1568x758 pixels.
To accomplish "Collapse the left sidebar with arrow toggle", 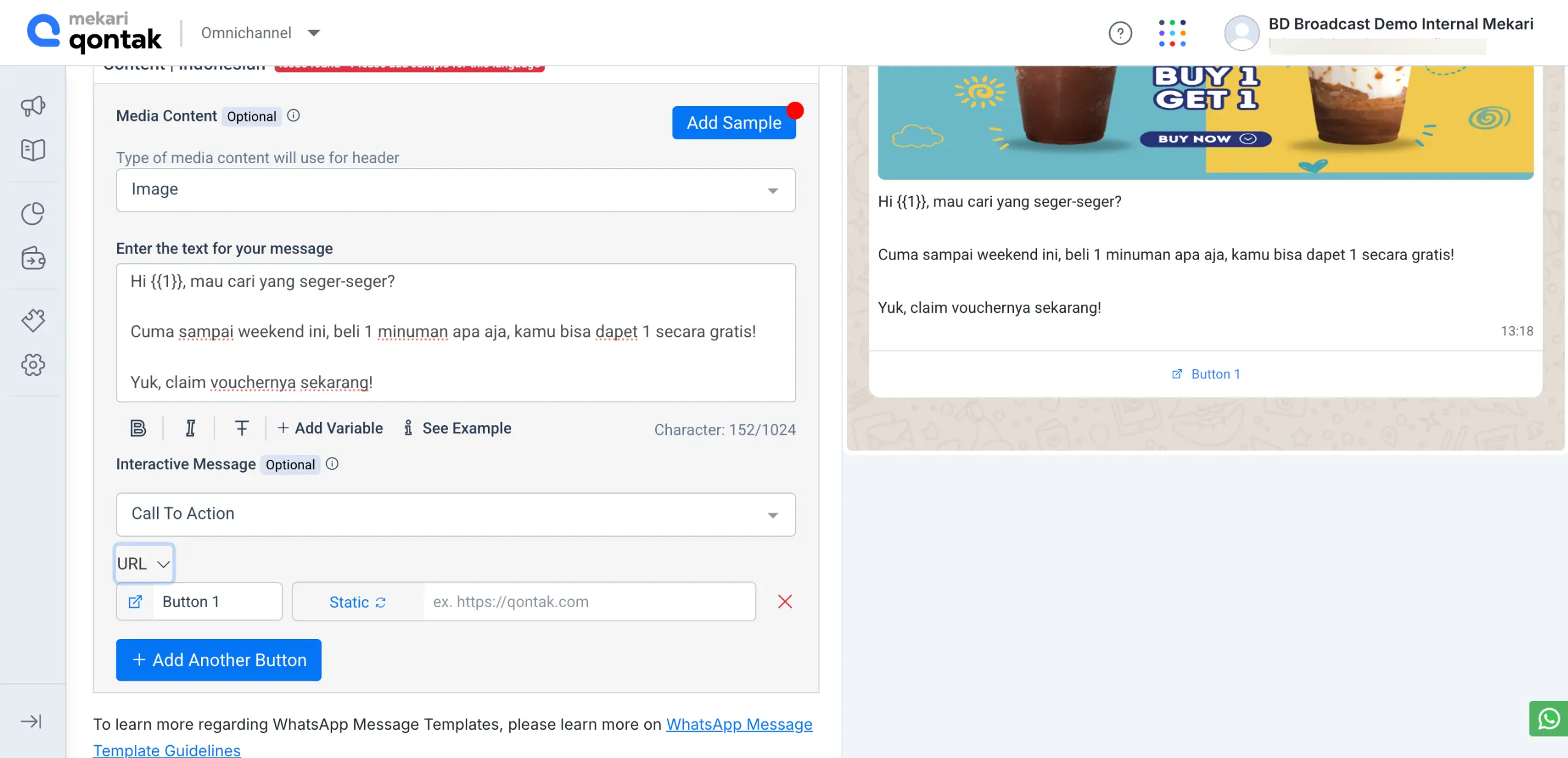I will coord(31,721).
